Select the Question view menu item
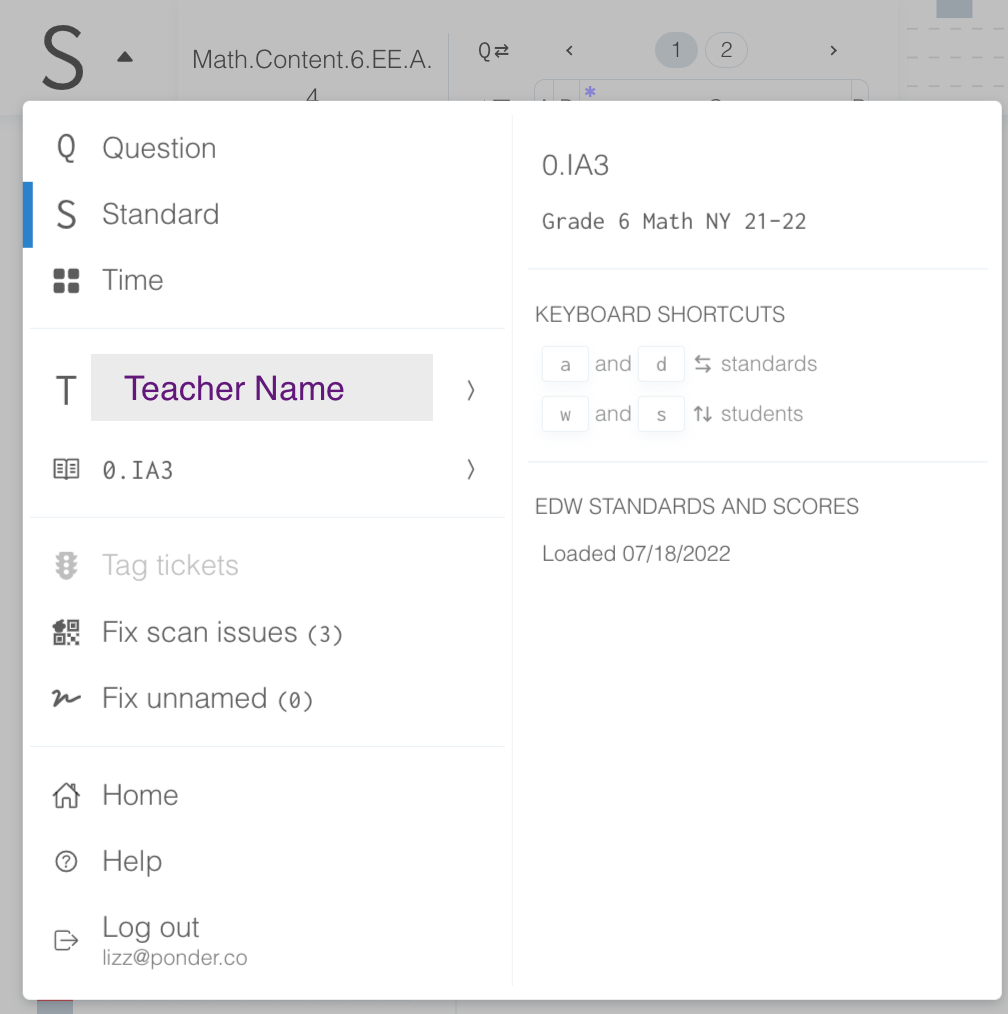The height and width of the screenshot is (1014, 1008). [x=266, y=148]
